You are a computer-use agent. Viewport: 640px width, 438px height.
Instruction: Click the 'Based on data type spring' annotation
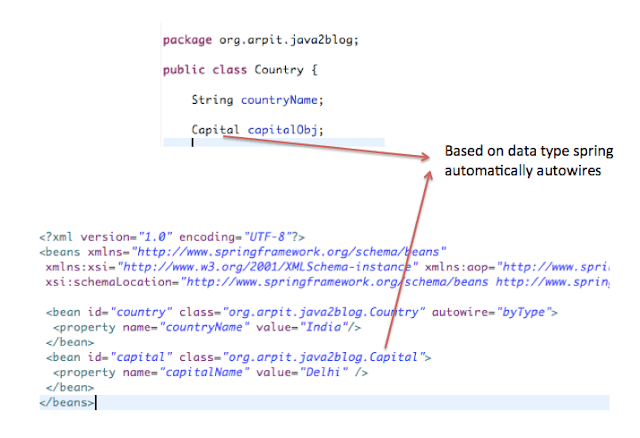coord(528,151)
